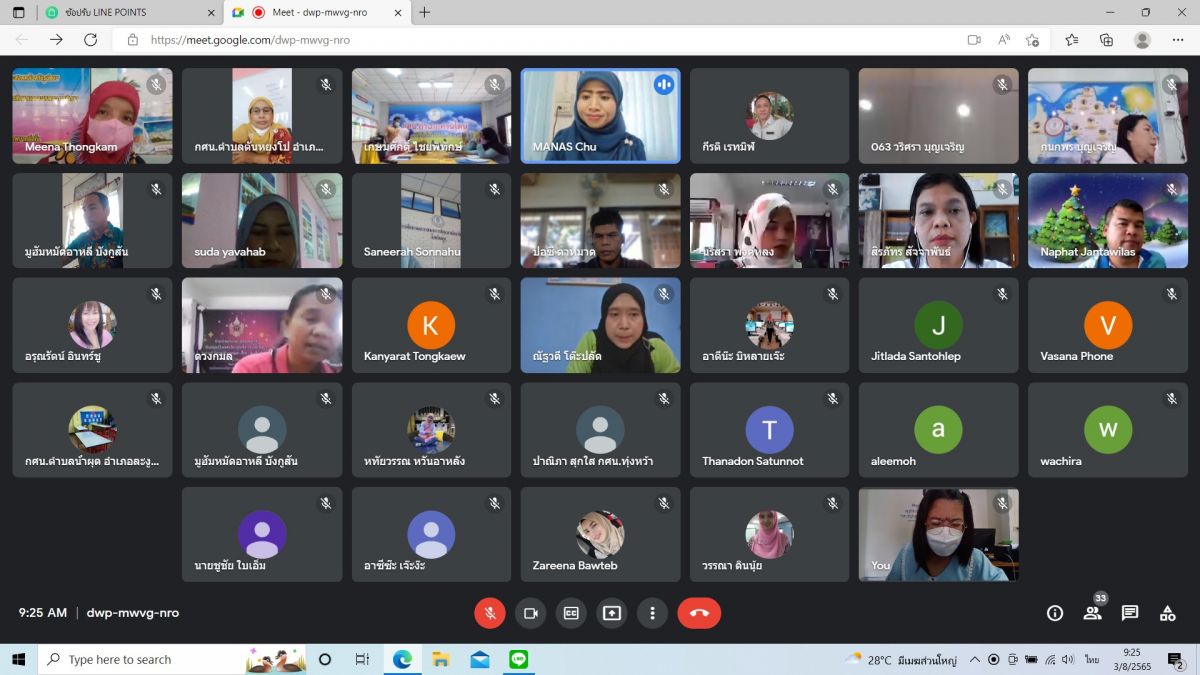Open the meeting details info icon
1200x675 pixels.
click(1054, 613)
